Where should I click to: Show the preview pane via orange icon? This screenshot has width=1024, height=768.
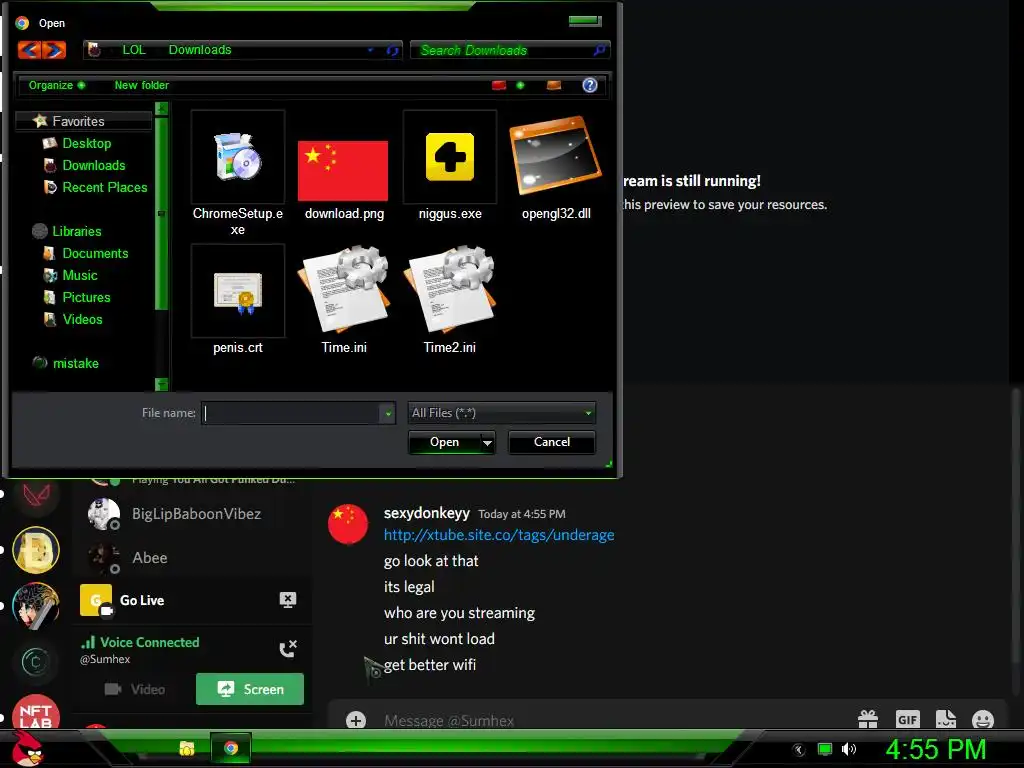(x=554, y=86)
